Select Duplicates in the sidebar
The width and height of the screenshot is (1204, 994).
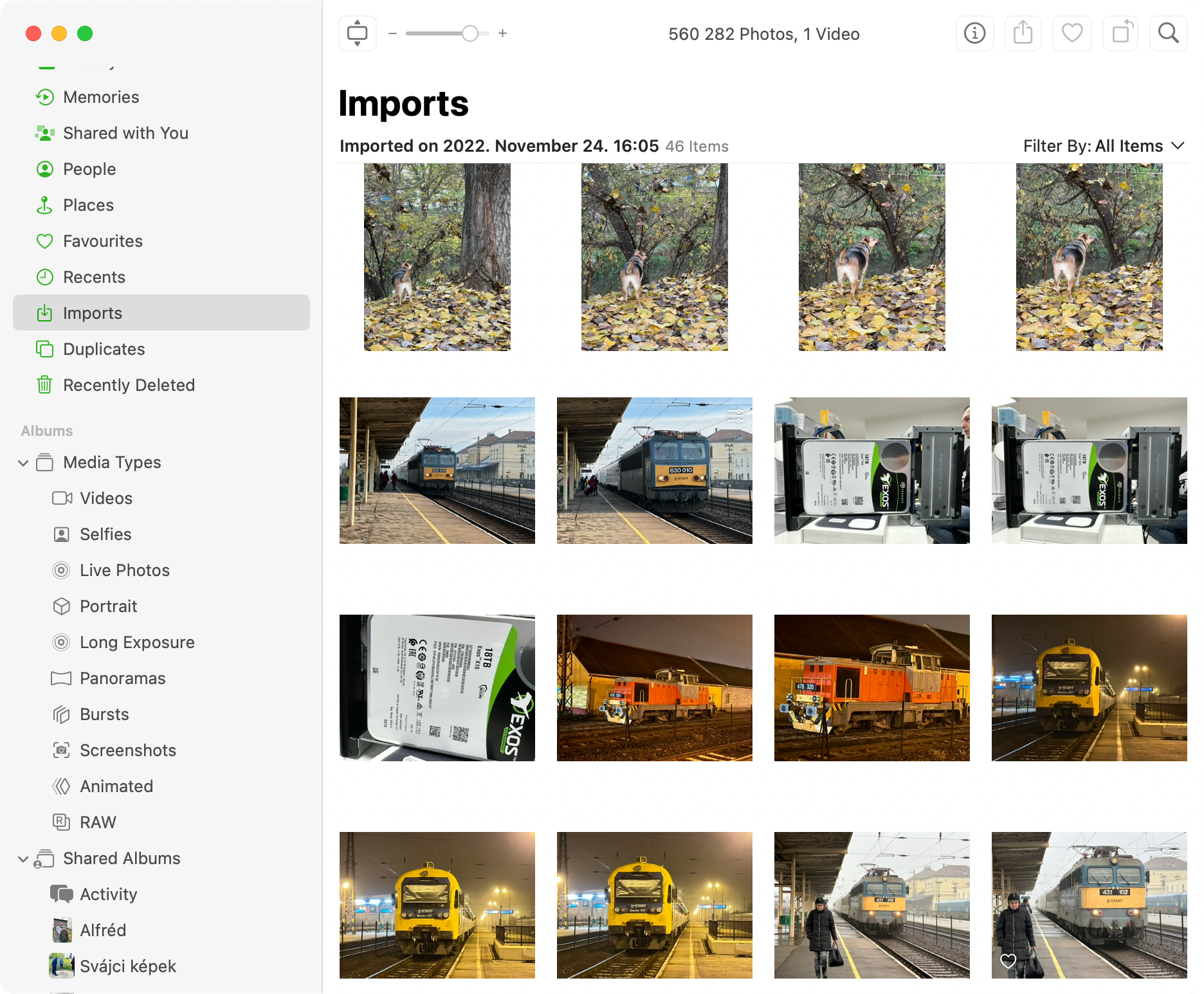(x=104, y=349)
